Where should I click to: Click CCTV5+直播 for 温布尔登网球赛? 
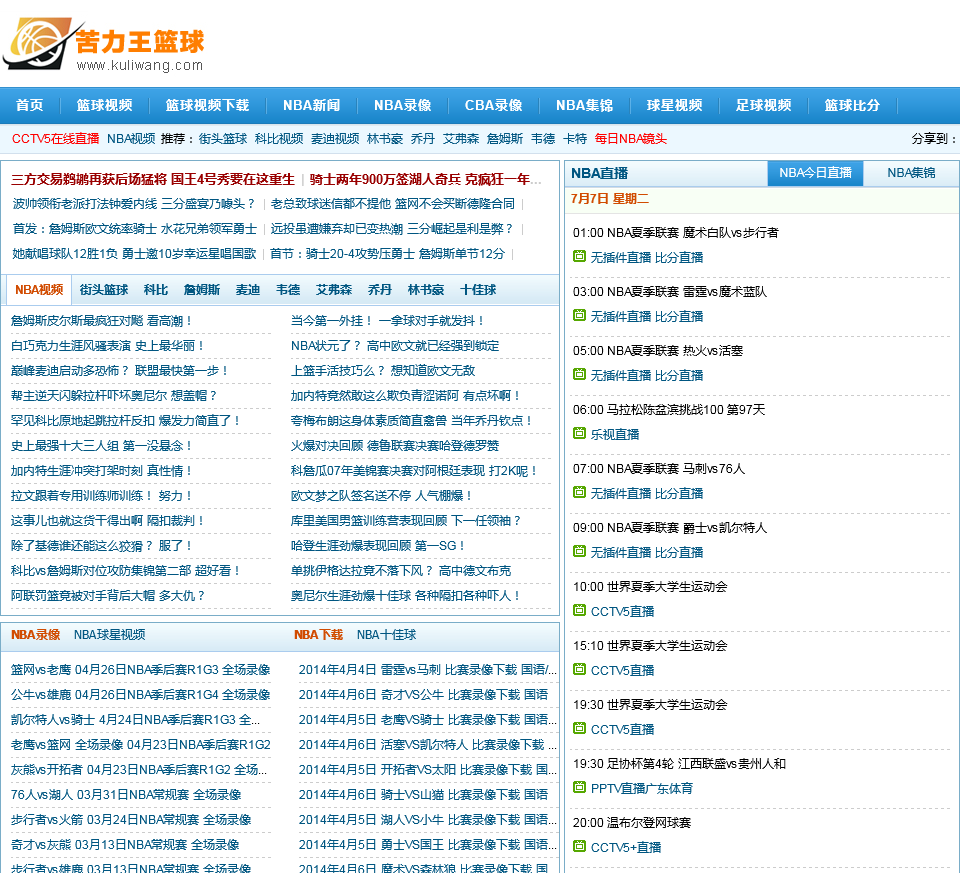(626, 847)
